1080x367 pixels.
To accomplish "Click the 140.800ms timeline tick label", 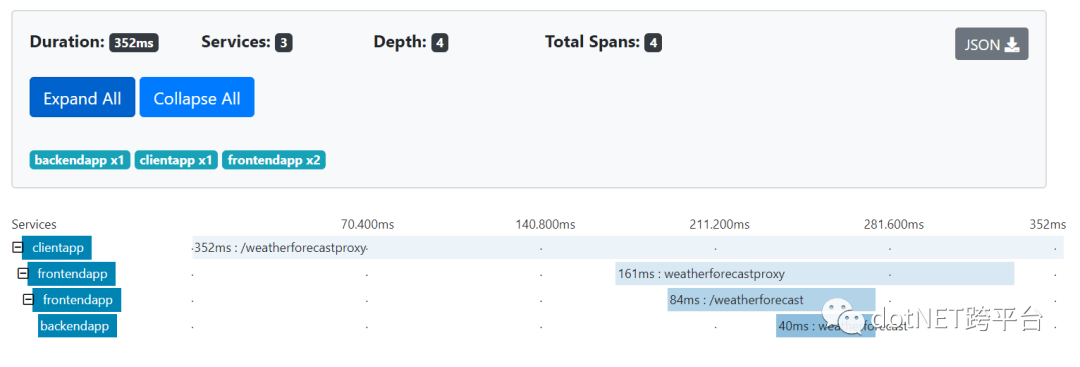I will click(546, 224).
